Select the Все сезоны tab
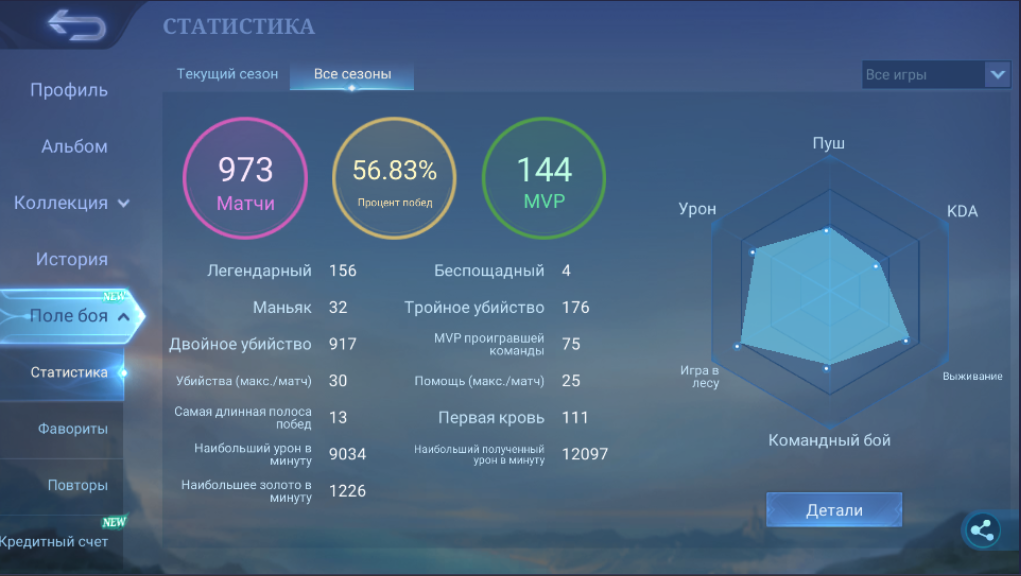1021x576 pixels. [x=352, y=75]
